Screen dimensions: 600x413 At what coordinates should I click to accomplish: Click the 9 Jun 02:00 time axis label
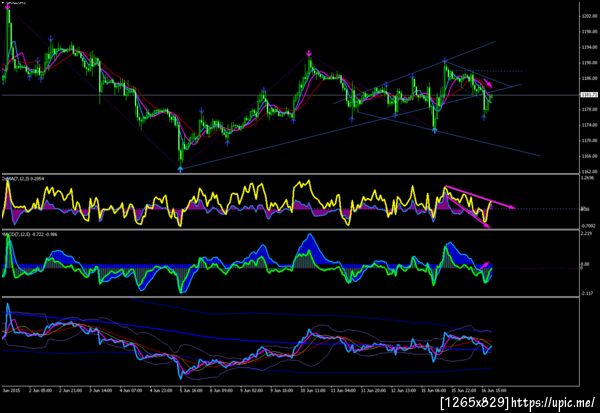[252, 390]
